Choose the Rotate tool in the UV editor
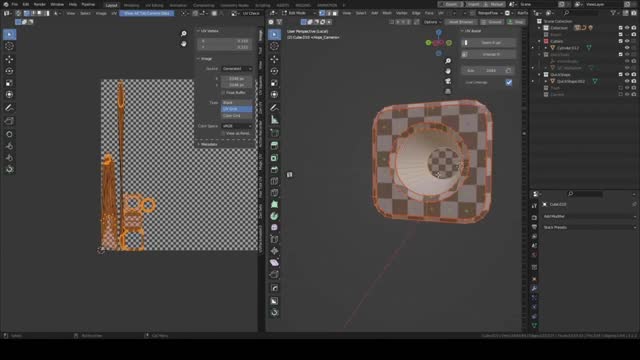This screenshot has height=360, width=640. click(x=9, y=71)
